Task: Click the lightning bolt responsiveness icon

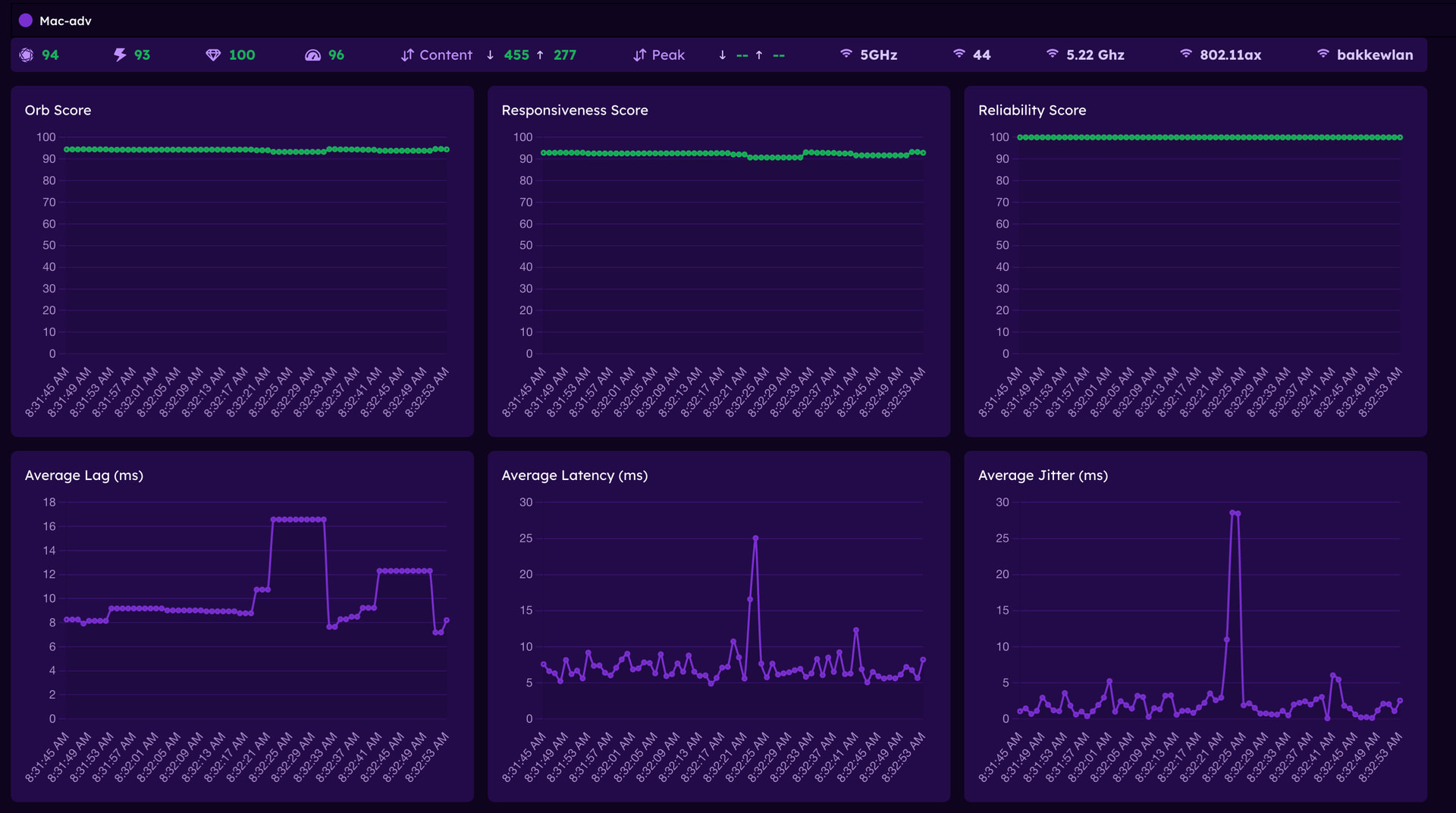Action: pos(120,55)
